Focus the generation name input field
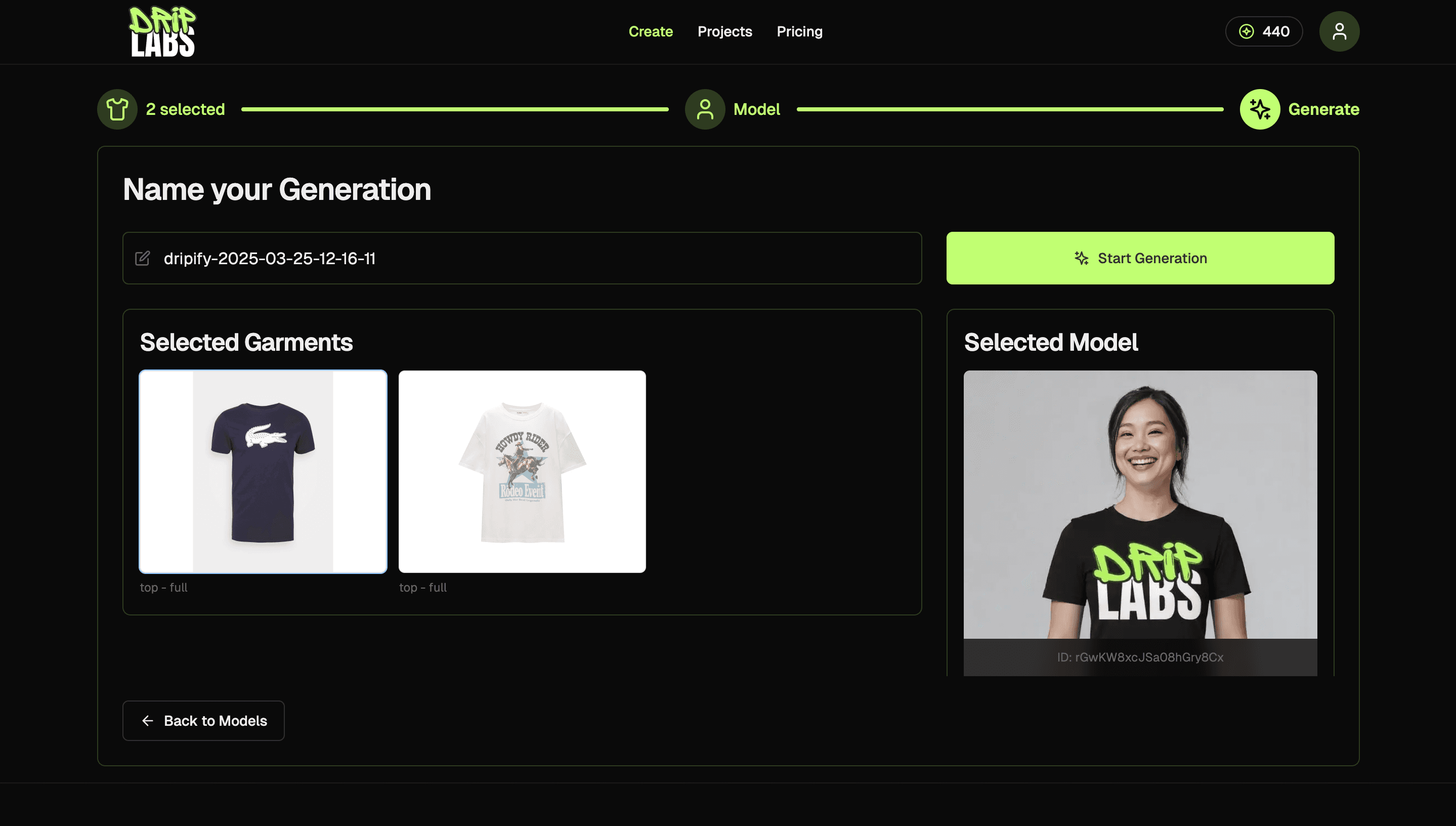Image resolution: width=1456 pixels, height=826 pixels. [x=522, y=258]
